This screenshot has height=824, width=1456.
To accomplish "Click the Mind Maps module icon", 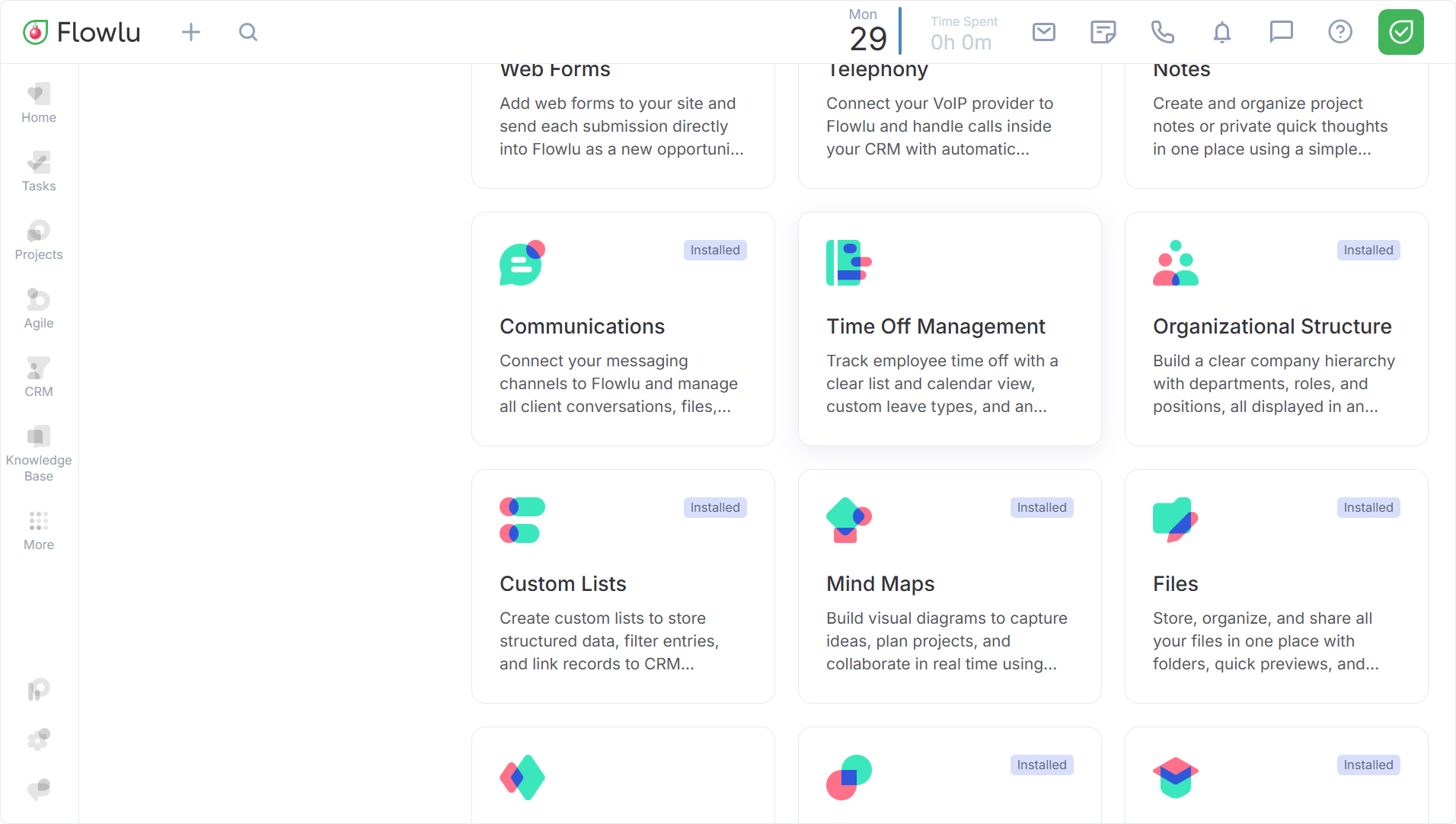I will [x=848, y=520].
